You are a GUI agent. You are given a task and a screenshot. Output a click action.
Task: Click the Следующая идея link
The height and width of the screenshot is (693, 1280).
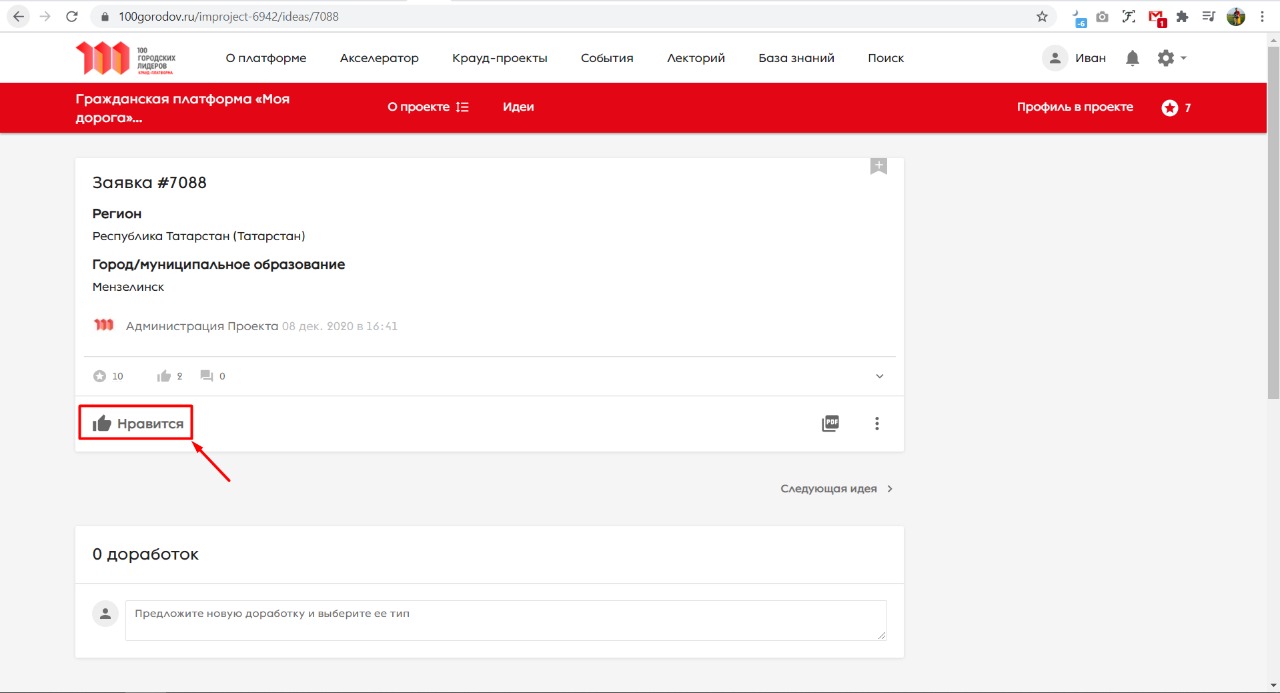click(836, 489)
